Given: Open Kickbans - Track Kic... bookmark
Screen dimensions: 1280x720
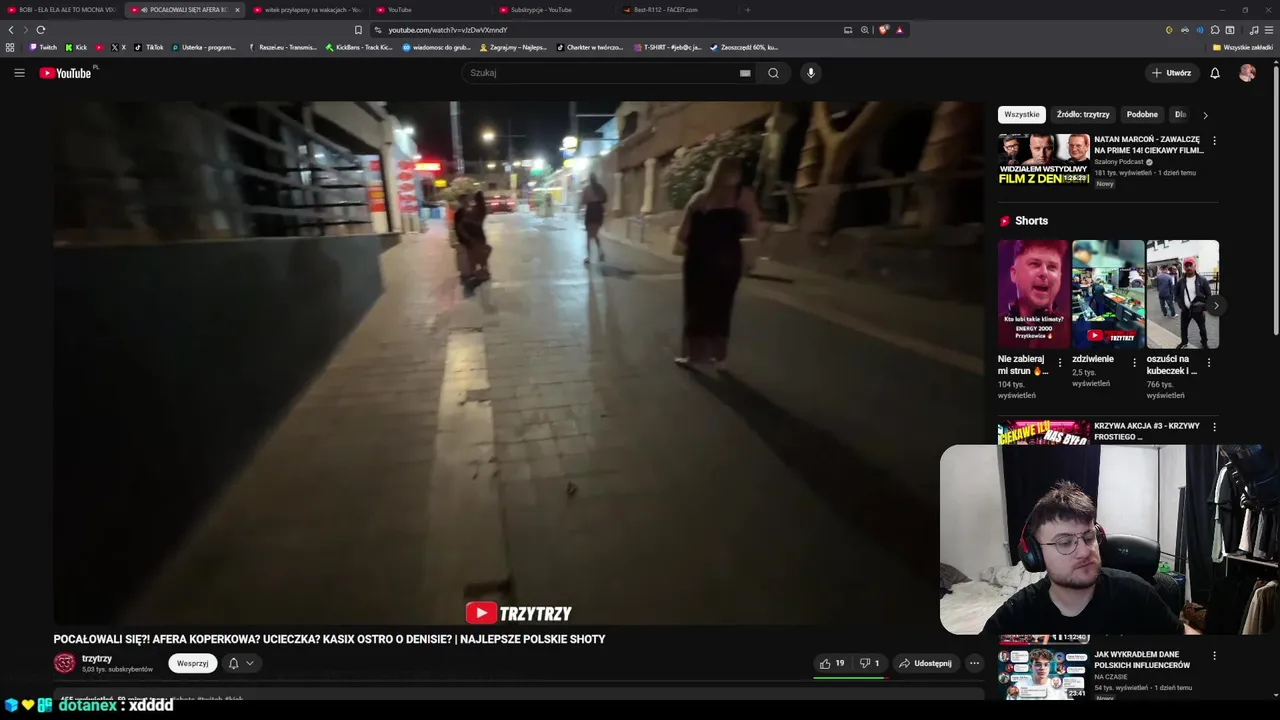Looking at the screenshot, I should click(359, 47).
